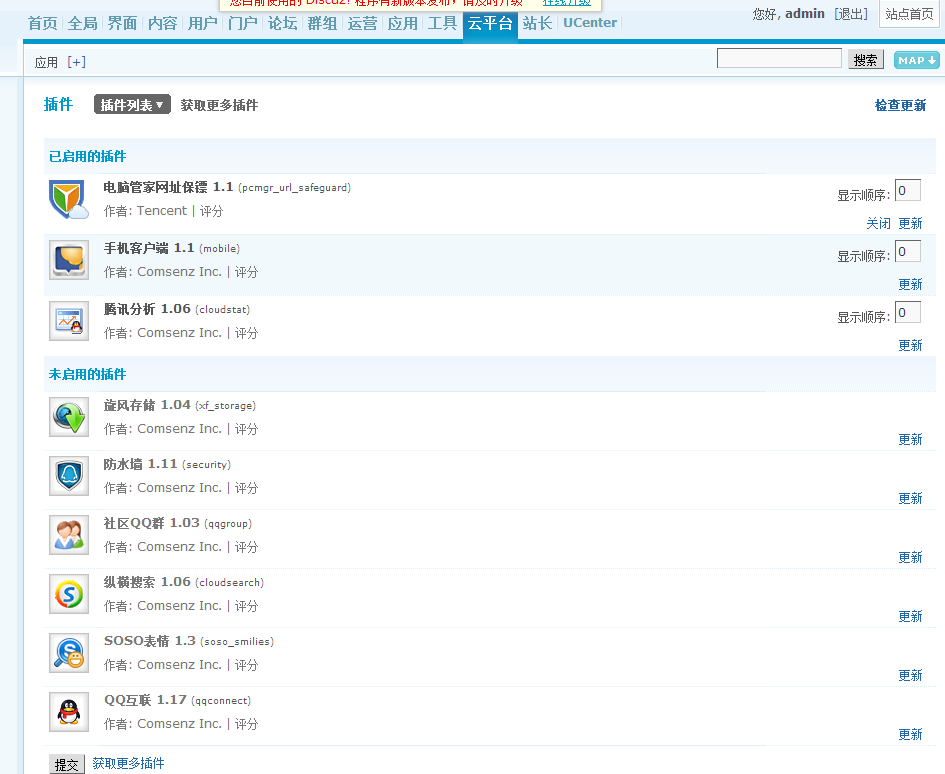
Task: Click the Tencent author name
Action: [162, 211]
